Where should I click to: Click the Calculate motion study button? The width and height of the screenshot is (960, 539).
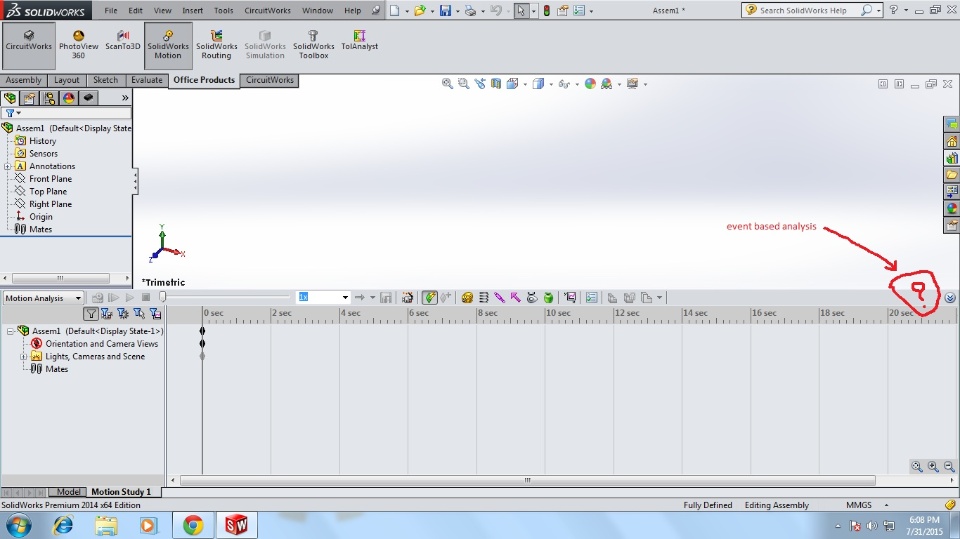tap(97, 298)
